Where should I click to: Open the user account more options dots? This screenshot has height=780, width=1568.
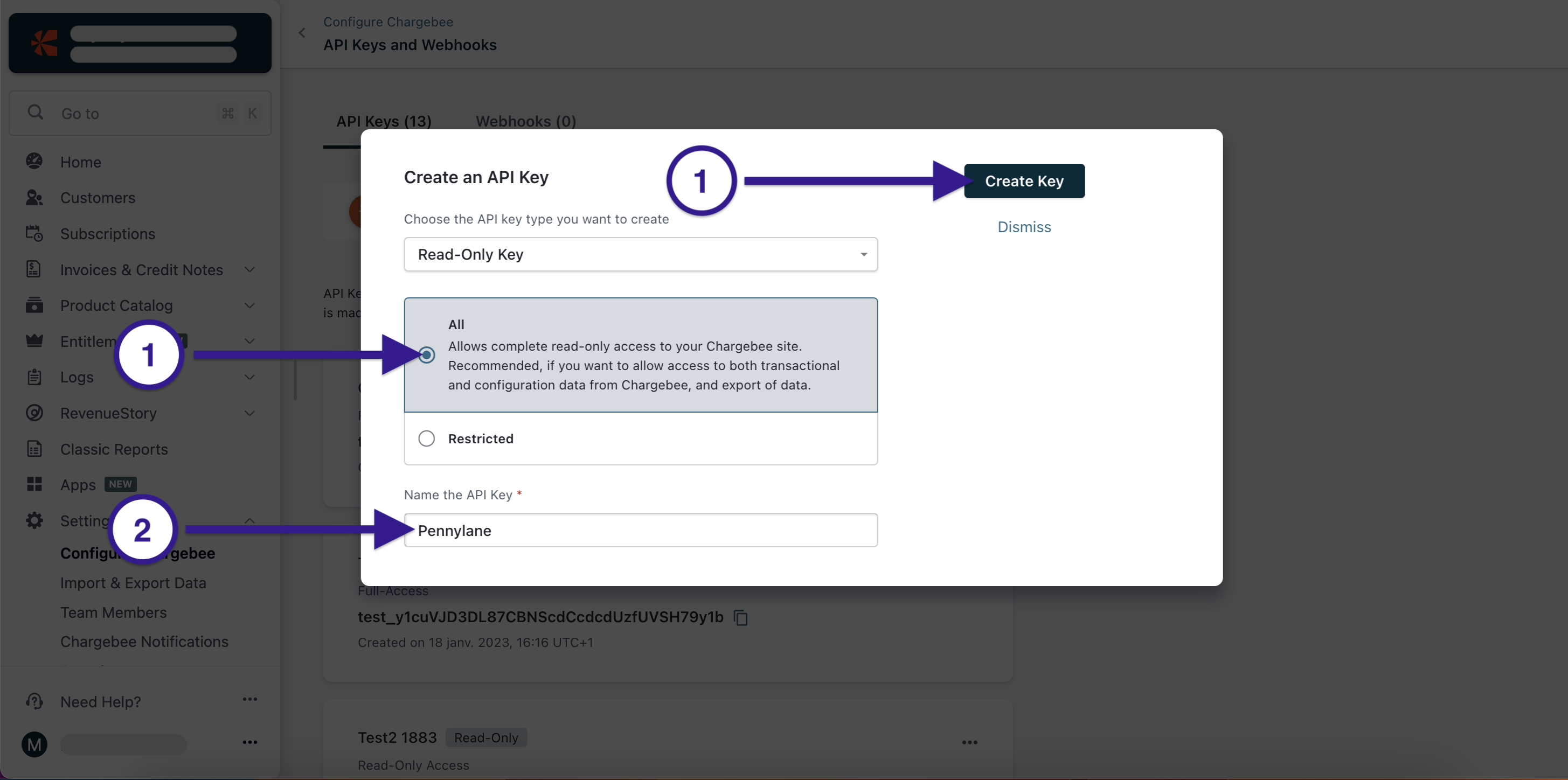pos(249,742)
